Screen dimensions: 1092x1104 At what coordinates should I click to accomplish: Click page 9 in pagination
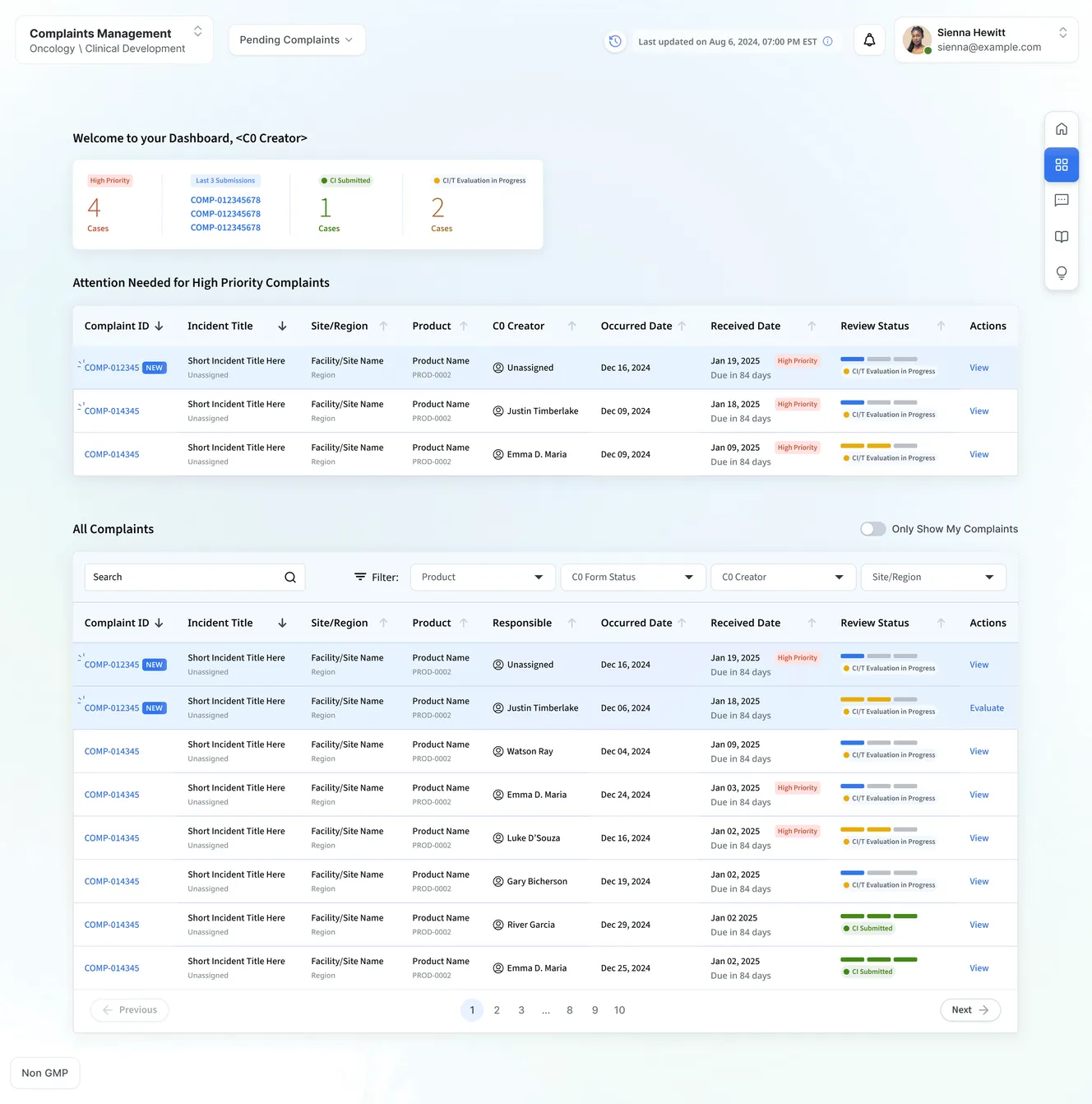[x=595, y=1010]
